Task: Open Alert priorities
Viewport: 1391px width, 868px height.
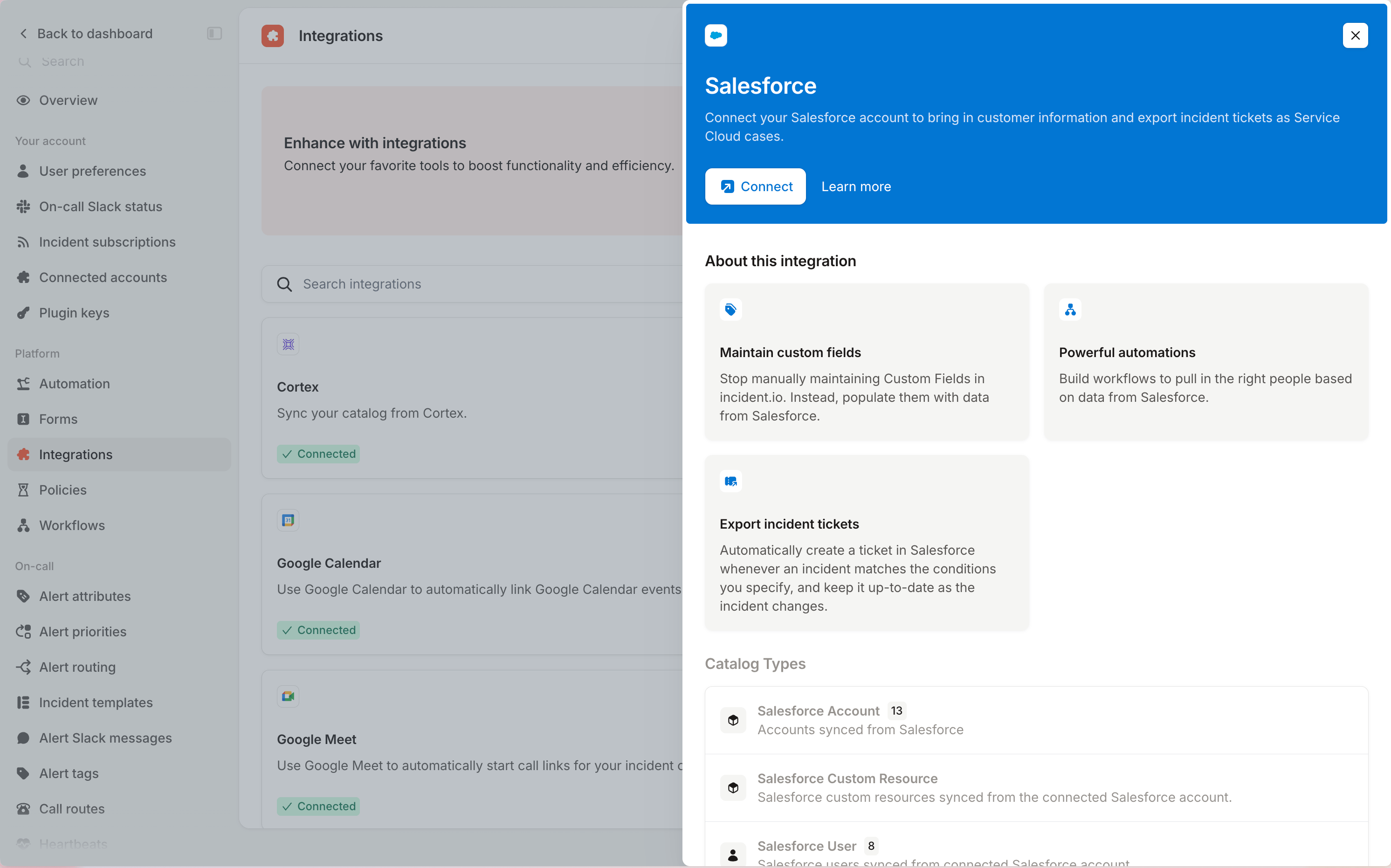Action: tap(119, 632)
